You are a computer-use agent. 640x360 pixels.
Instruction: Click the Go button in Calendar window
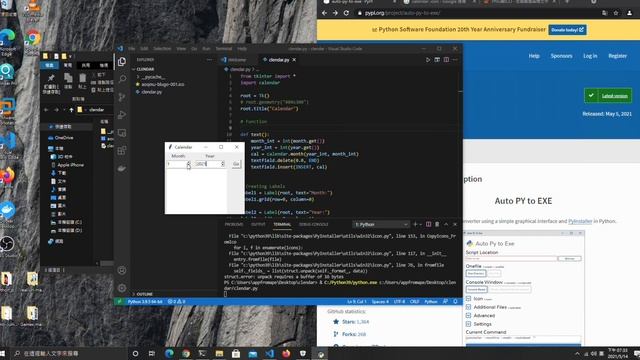coord(236,164)
